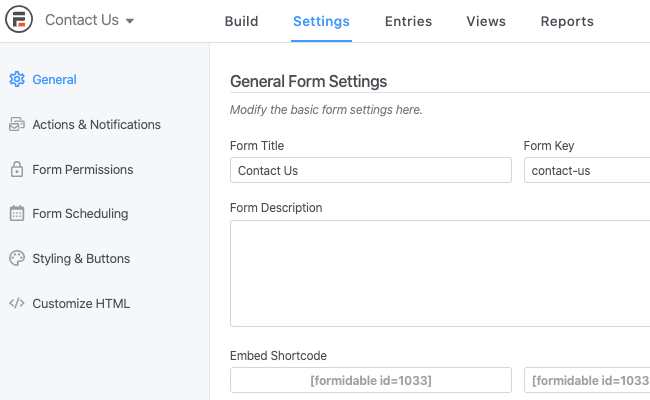Select the Settings tab
650x400 pixels.
pos(321,21)
